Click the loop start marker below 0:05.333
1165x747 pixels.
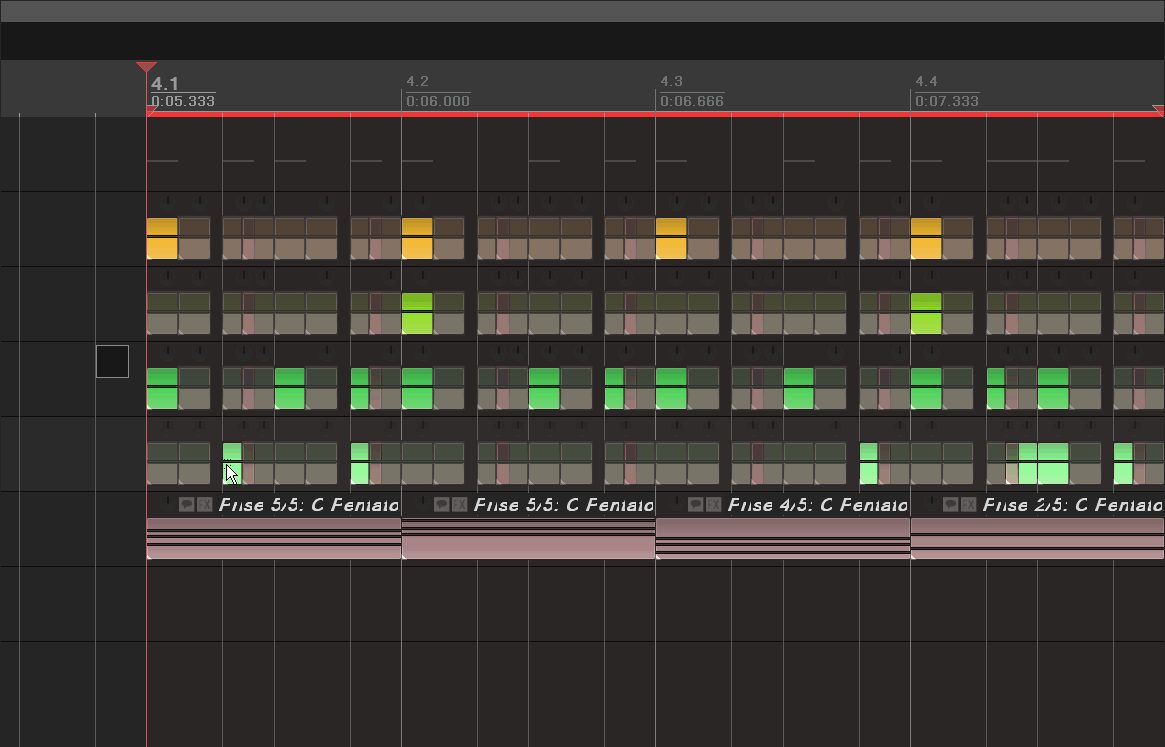(152, 111)
